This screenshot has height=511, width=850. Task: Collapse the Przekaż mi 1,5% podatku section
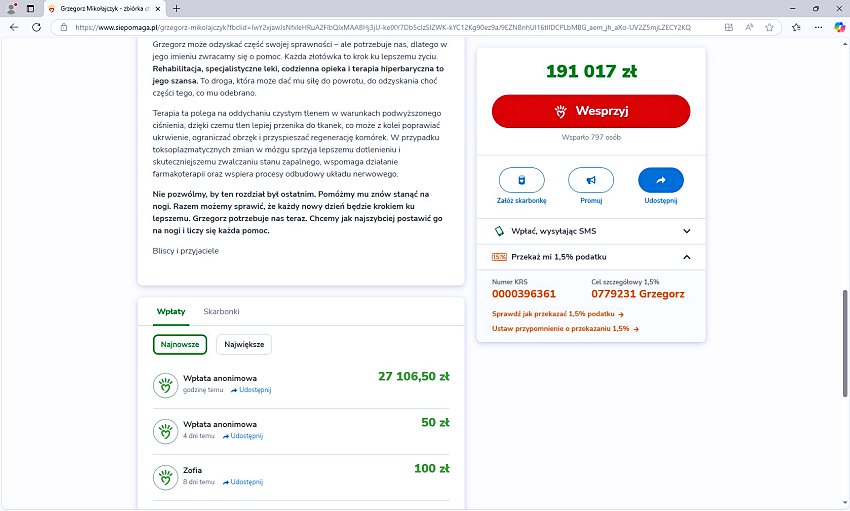[687, 257]
